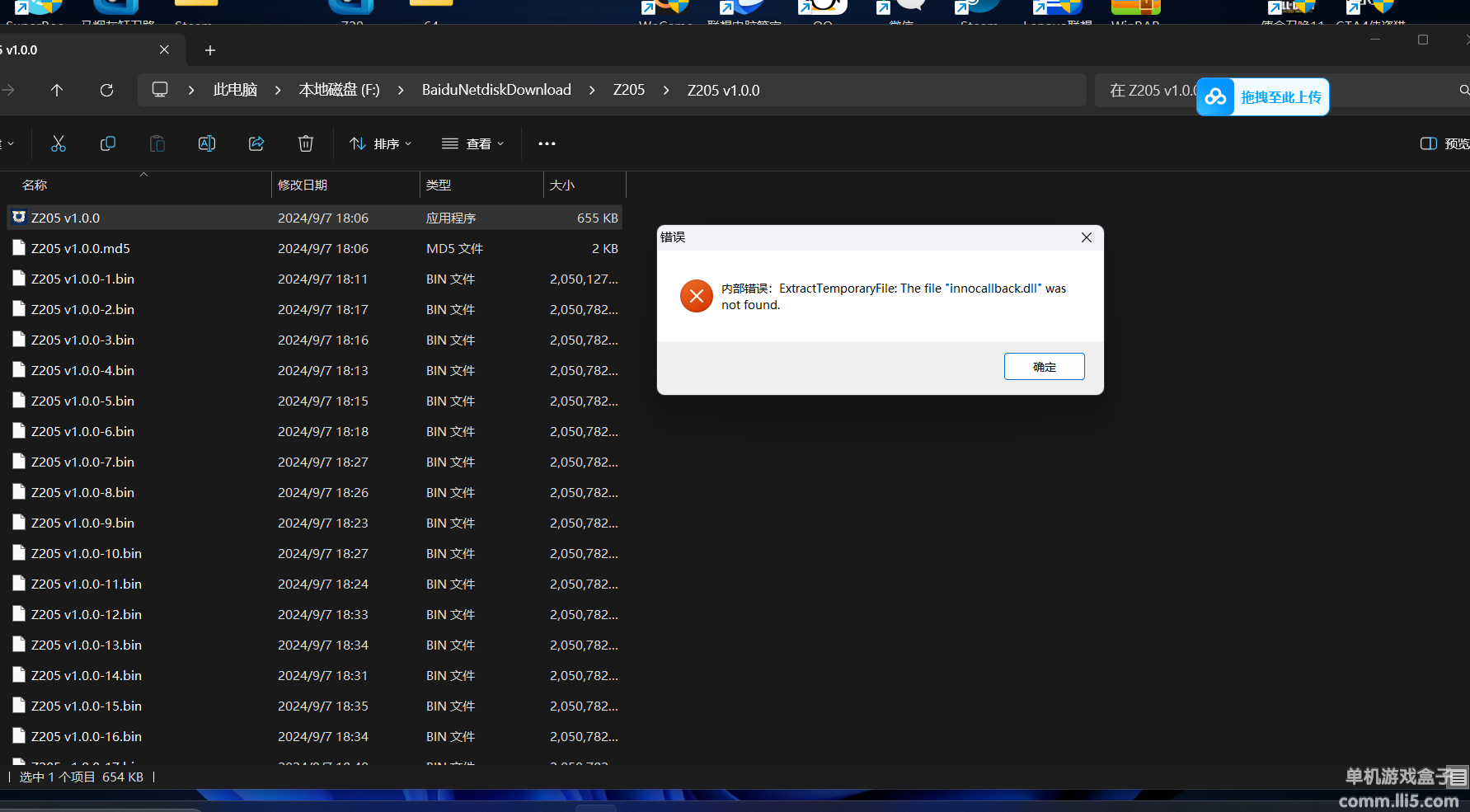Click the Paste clipboard icon
This screenshot has width=1470, height=812.
coord(157,143)
